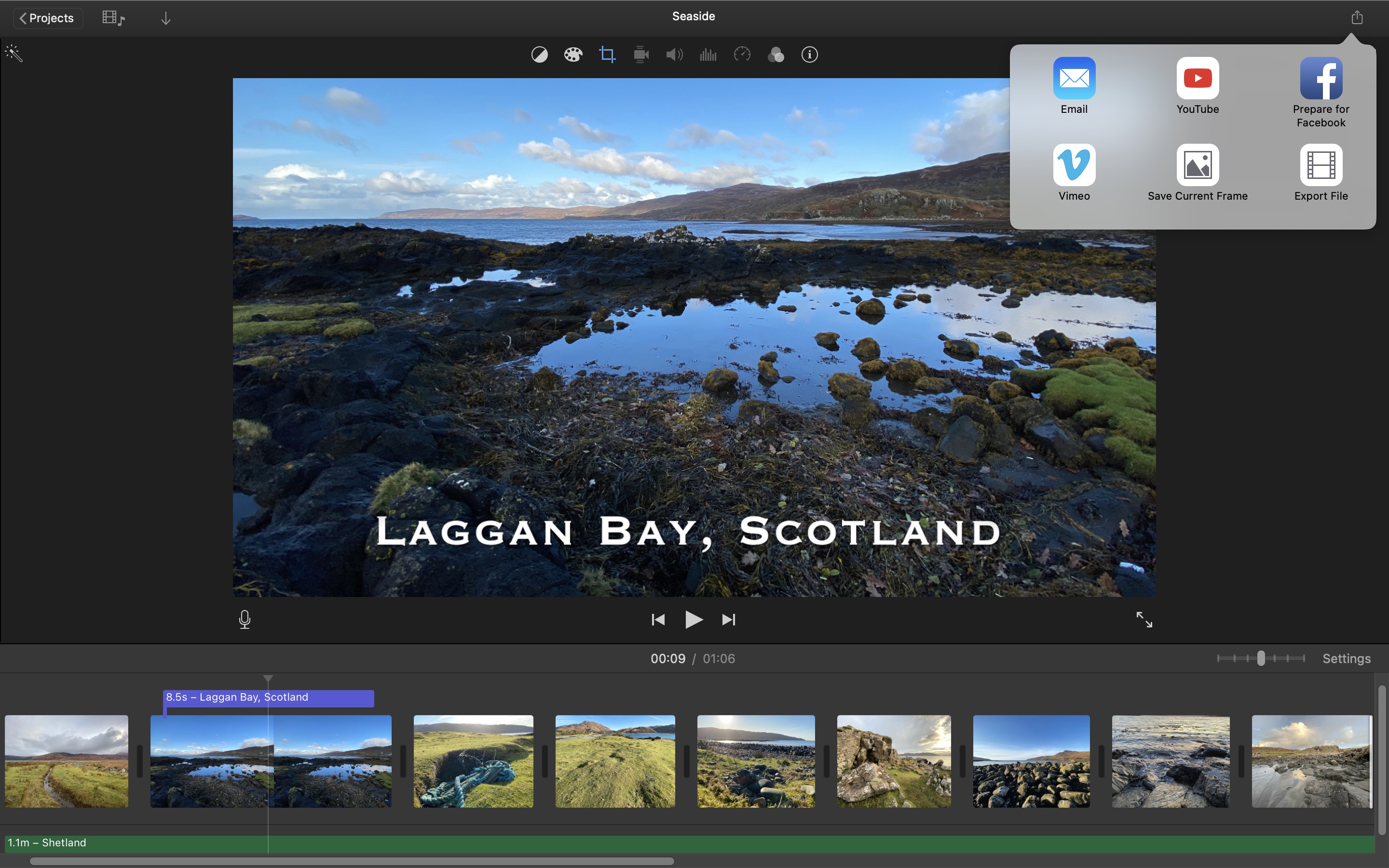Select the Shetland audio track

pyautogui.click(x=689, y=843)
